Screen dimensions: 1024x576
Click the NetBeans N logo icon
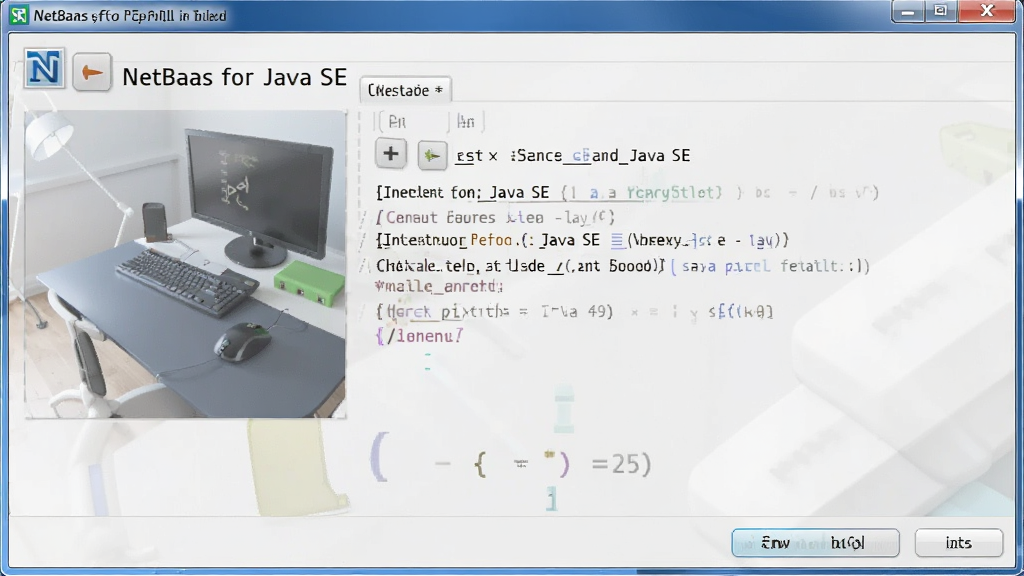point(44,69)
